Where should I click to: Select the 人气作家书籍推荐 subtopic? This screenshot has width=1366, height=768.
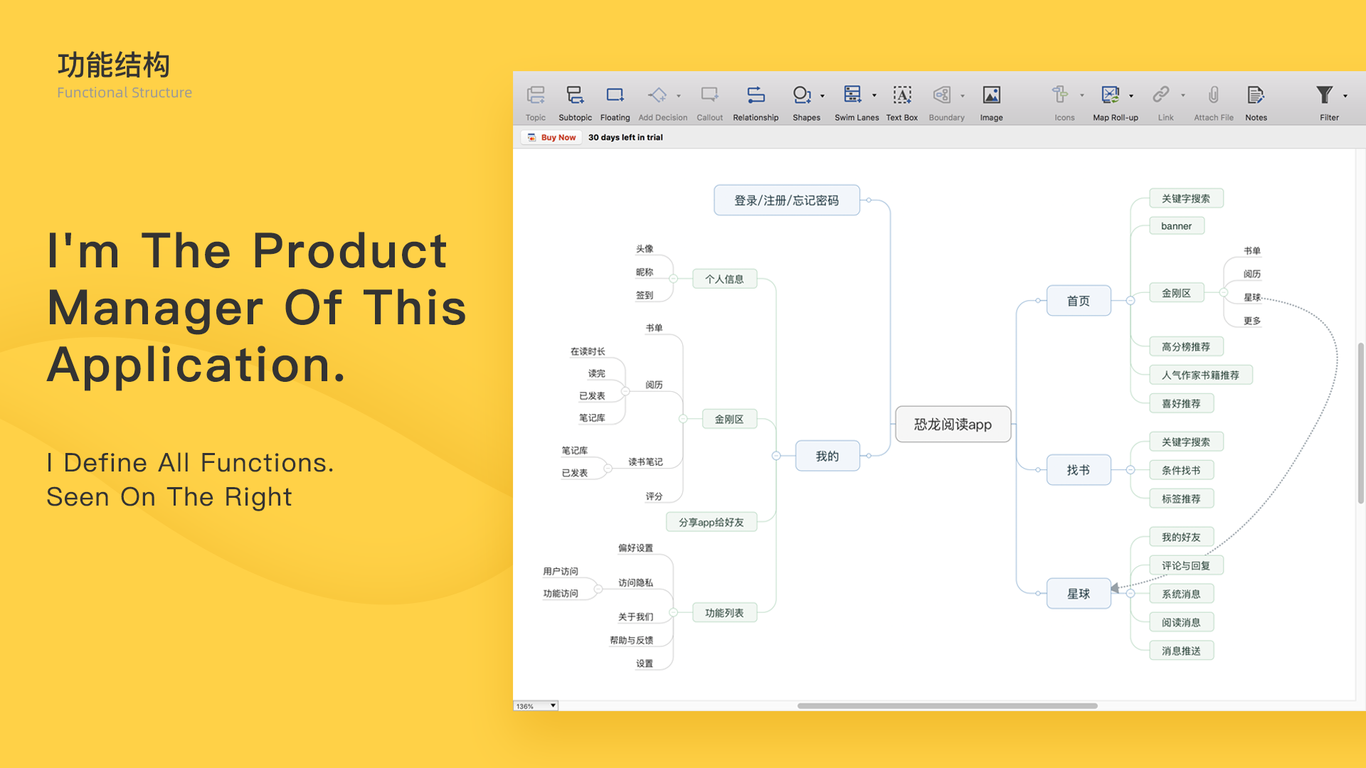(x=1200, y=375)
